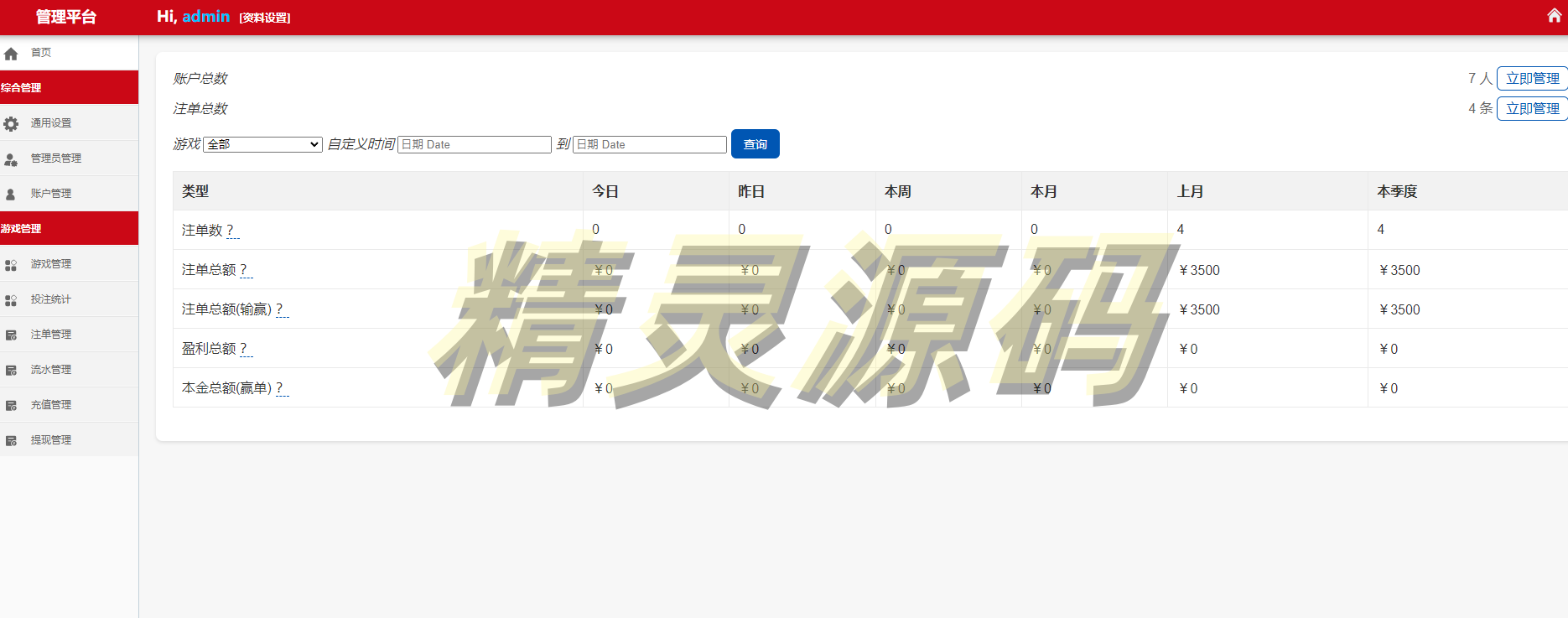
Task: Click the home icon in top-right header
Action: click(1554, 16)
